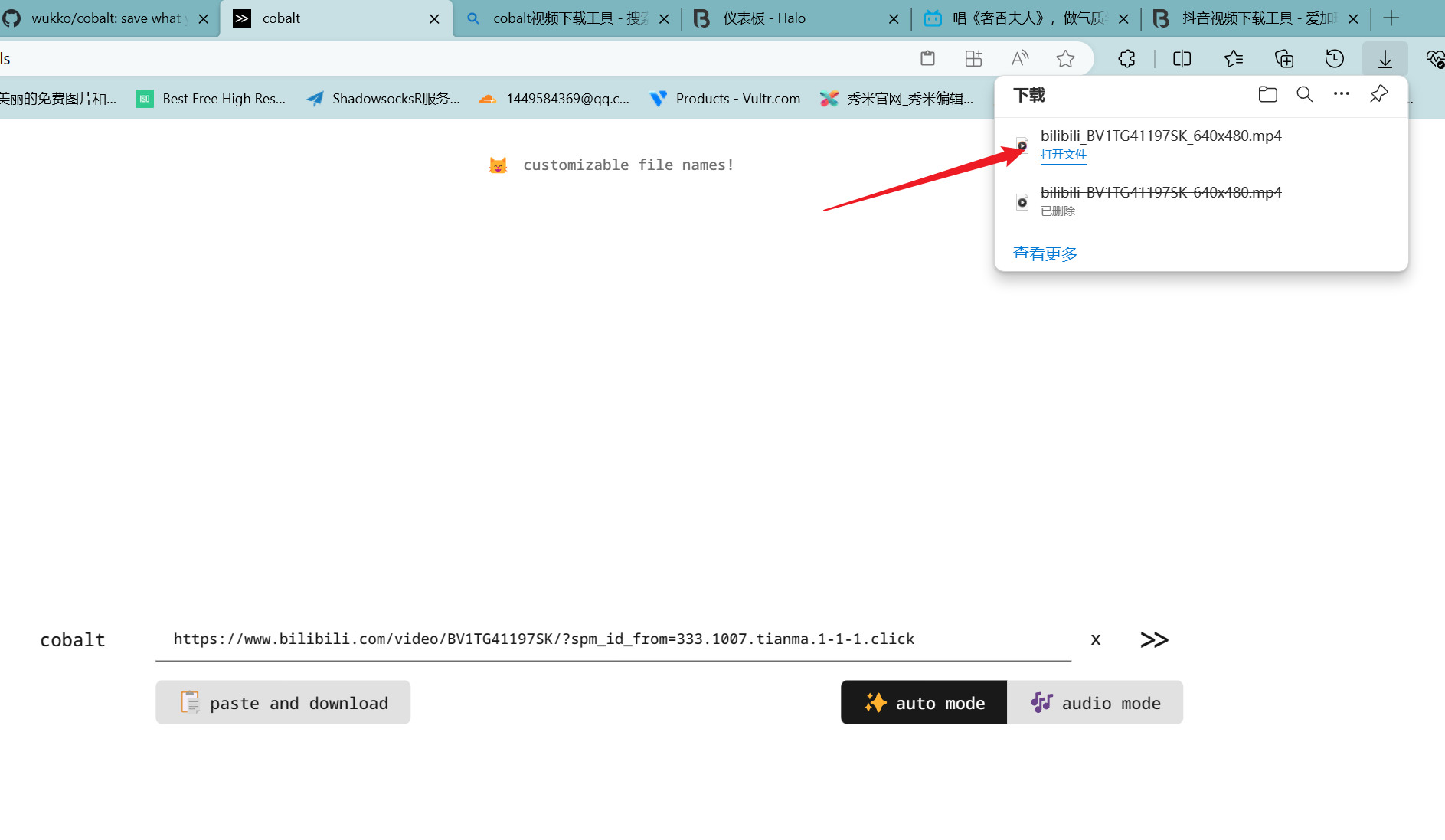The height and width of the screenshot is (840, 1445).
Task: Pin the downloads panel
Action: (1378, 94)
